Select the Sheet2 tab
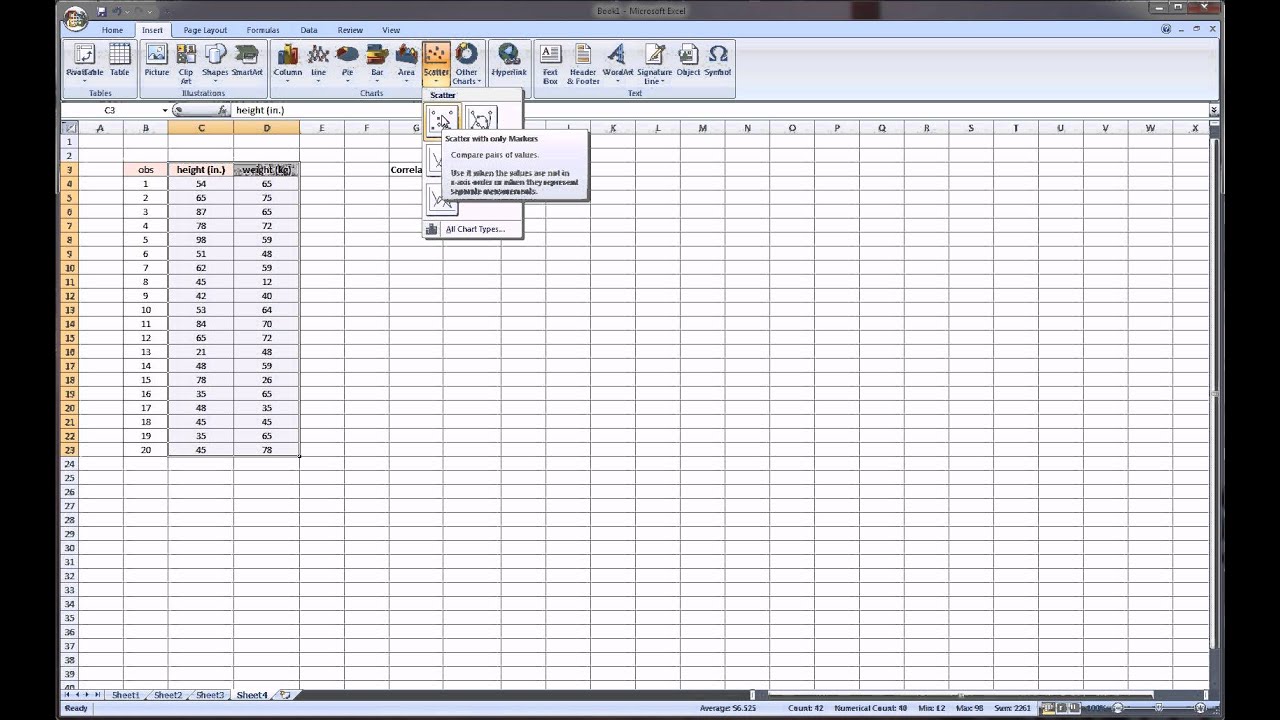 [x=168, y=695]
